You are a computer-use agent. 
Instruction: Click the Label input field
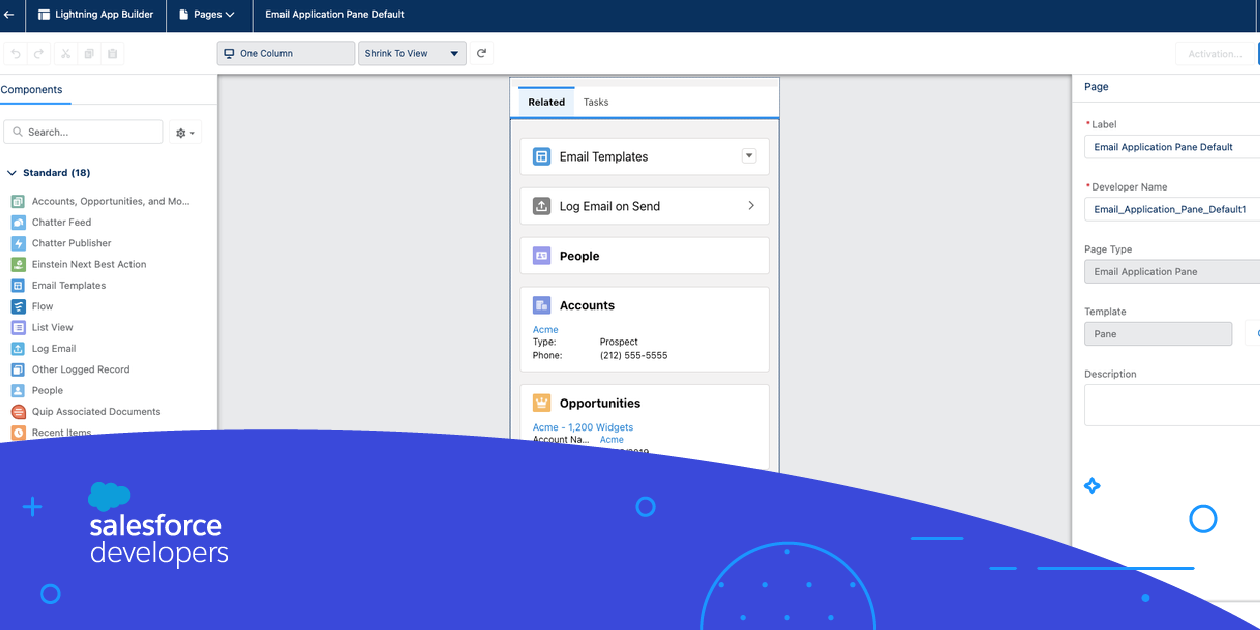click(1171, 147)
